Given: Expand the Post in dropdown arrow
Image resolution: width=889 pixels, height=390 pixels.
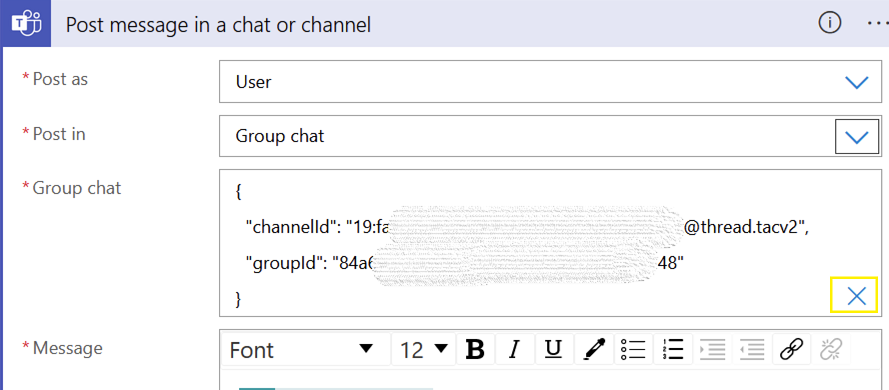Looking at the screenshot, I should (857, 137).
